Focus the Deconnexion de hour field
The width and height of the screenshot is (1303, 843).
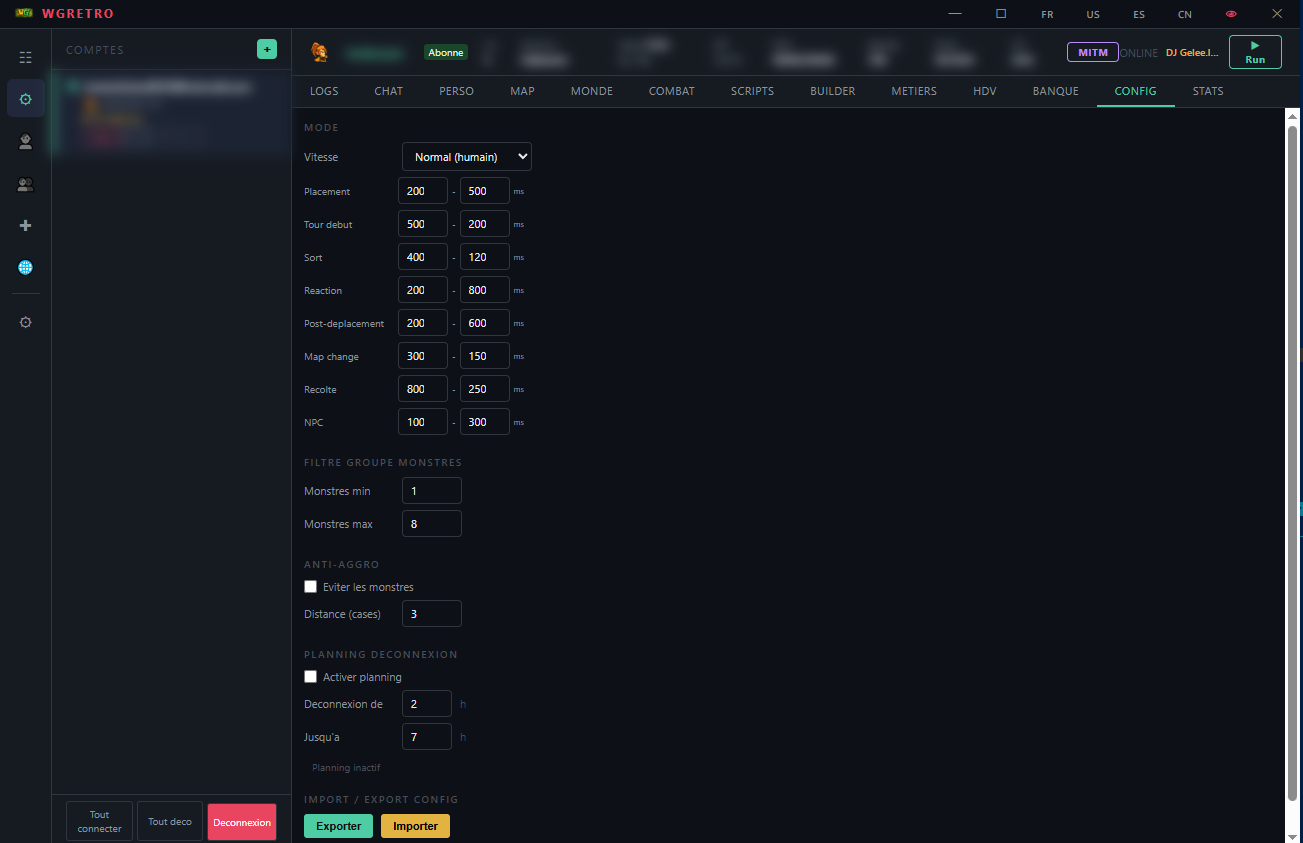click(427, 704)
